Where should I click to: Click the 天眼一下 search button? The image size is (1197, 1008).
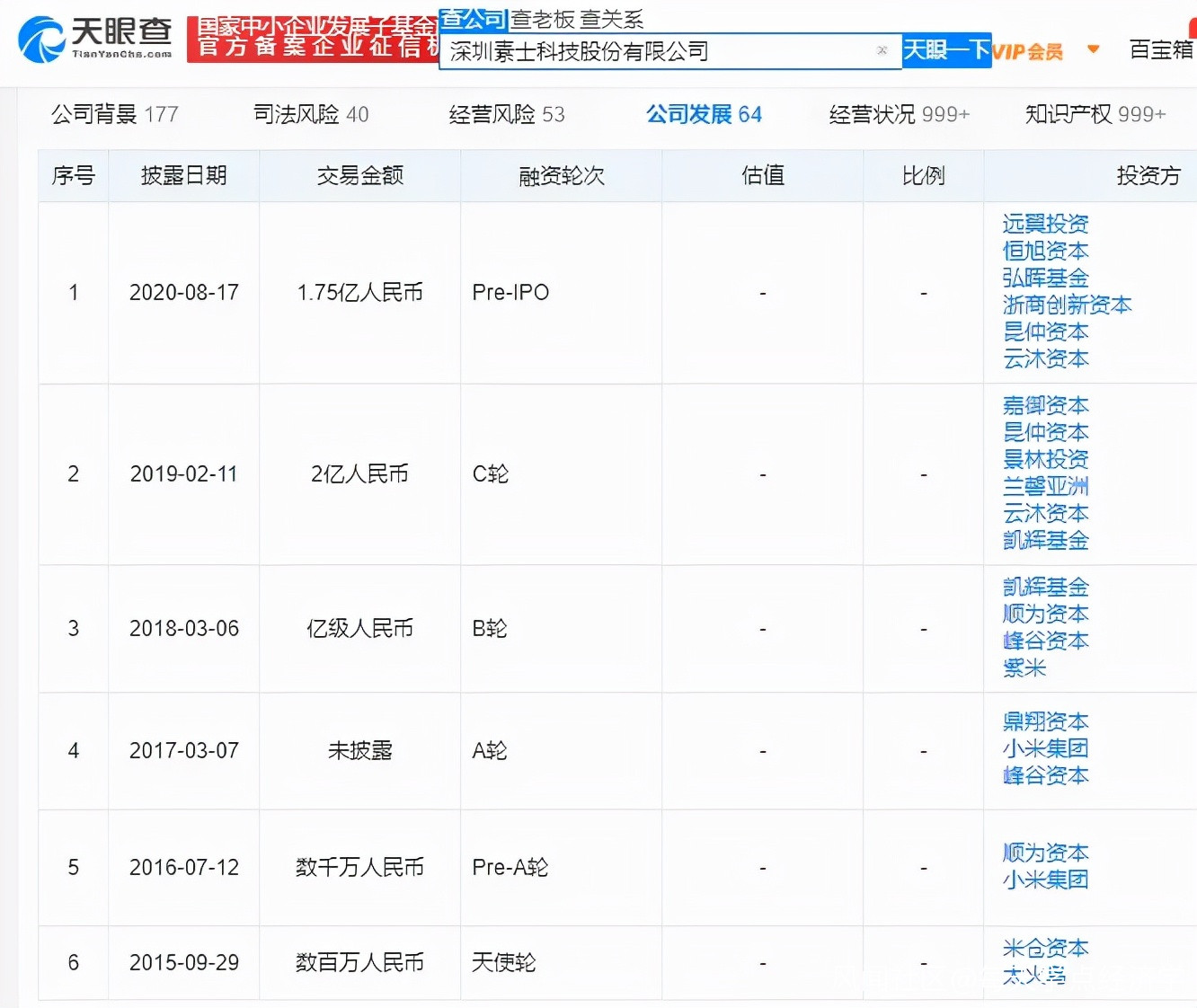tap(946, 50)
